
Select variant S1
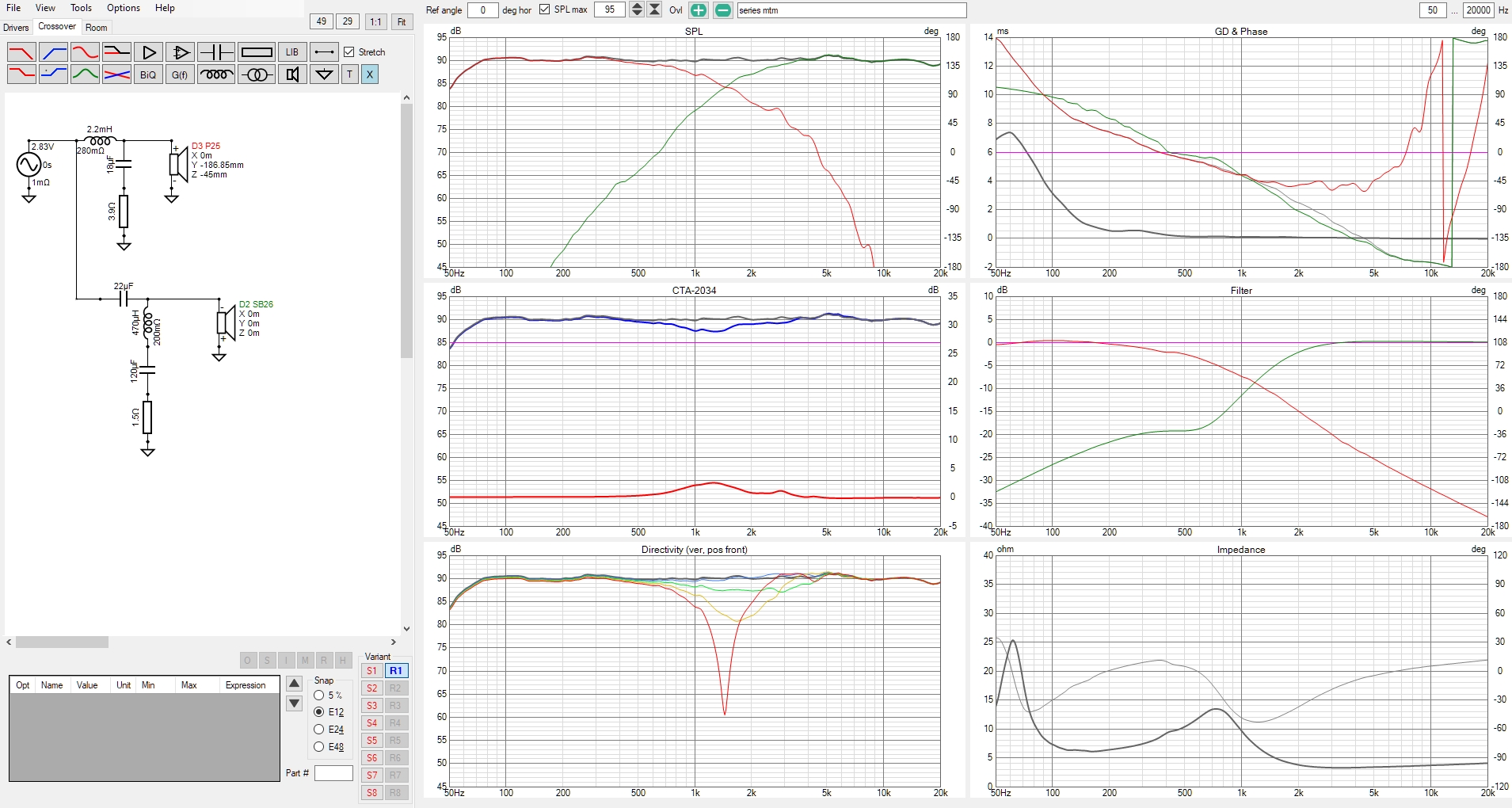point(371,671)
